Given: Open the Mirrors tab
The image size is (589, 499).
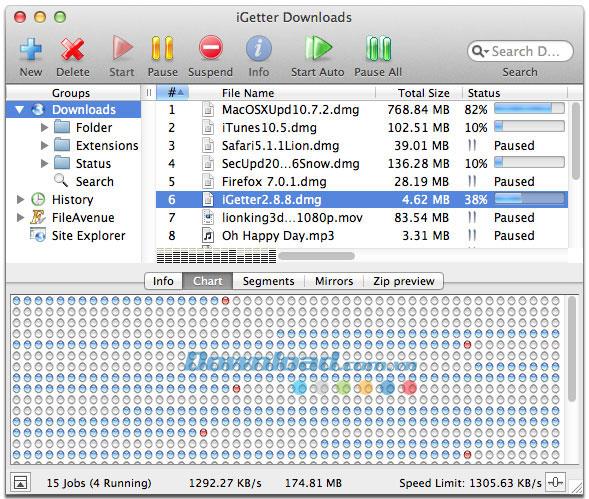Looking at the screenshot, I should click(x=334, y=281).
